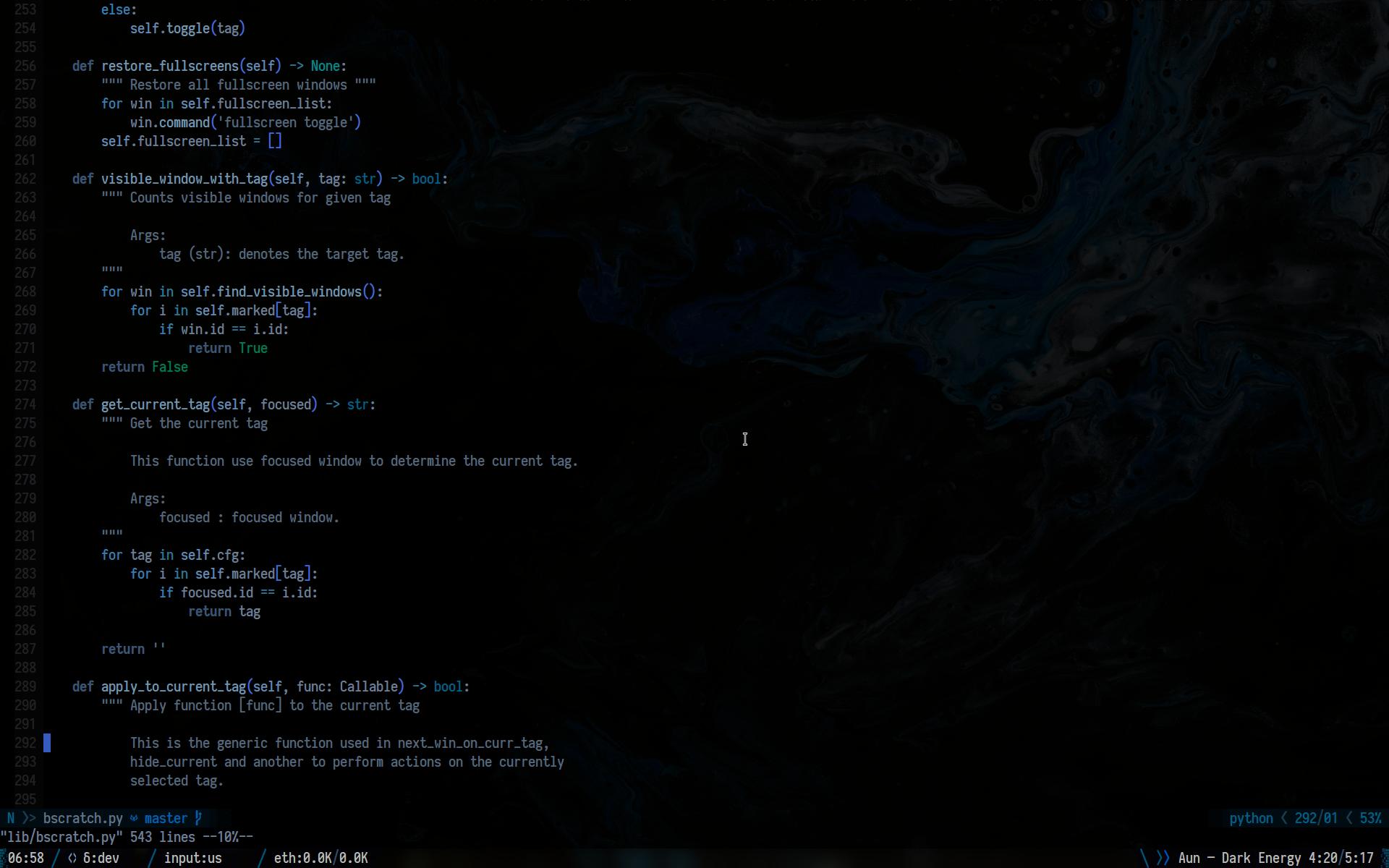Click the workspace icon before 6:dev

coord(72,858)
